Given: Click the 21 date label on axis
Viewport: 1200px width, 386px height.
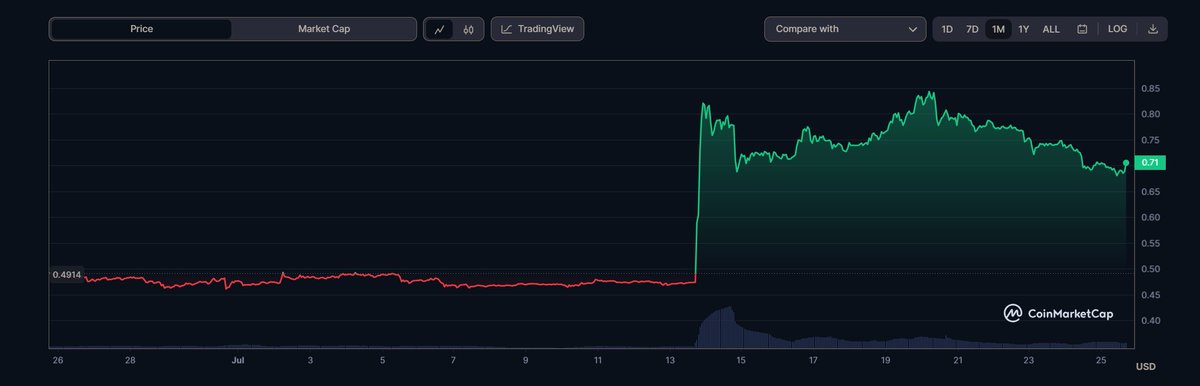Looking at the screenshot, I should (957, 359).
